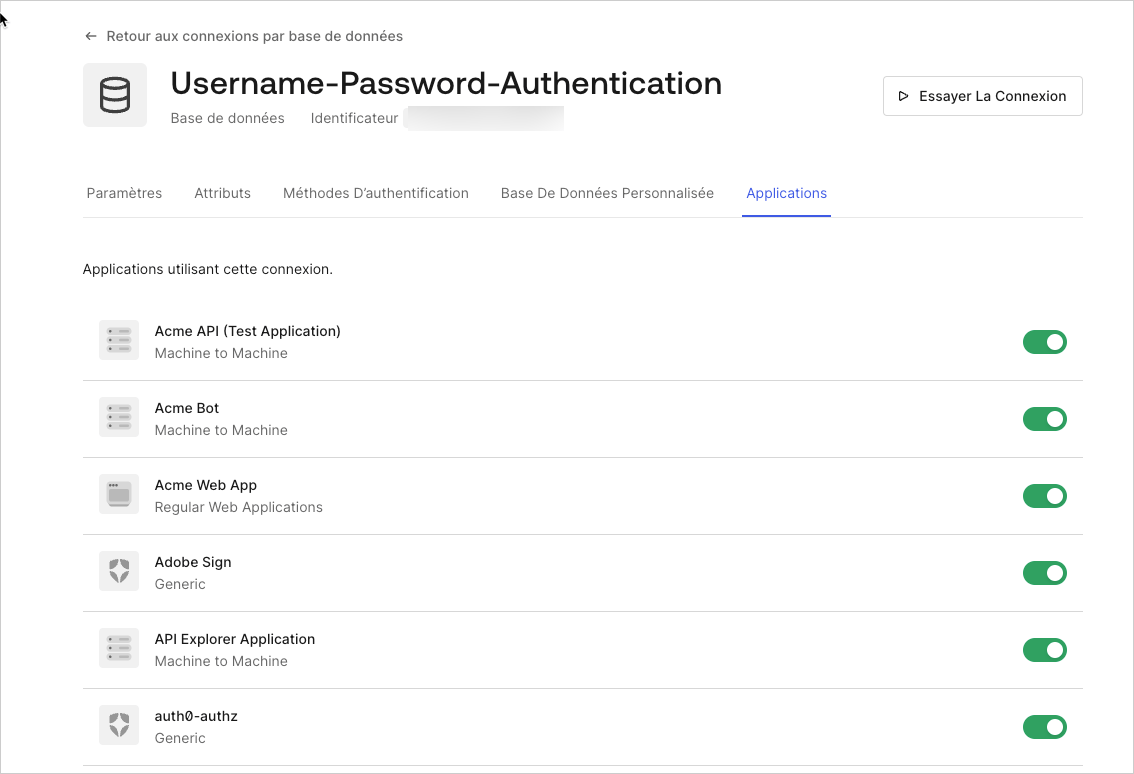Click the Acme API server icon
This screenshot has width=1134, height=774.
(x=119, y=340)
